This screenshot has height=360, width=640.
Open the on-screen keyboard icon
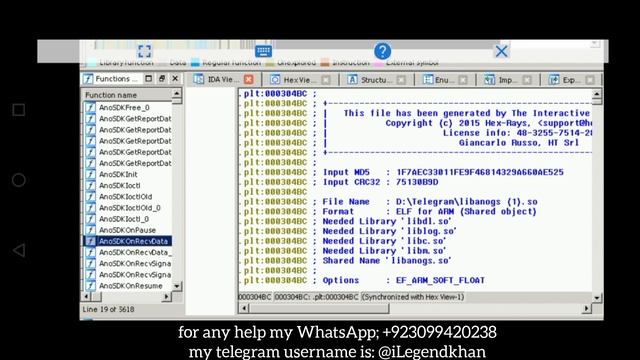[263, 51]
